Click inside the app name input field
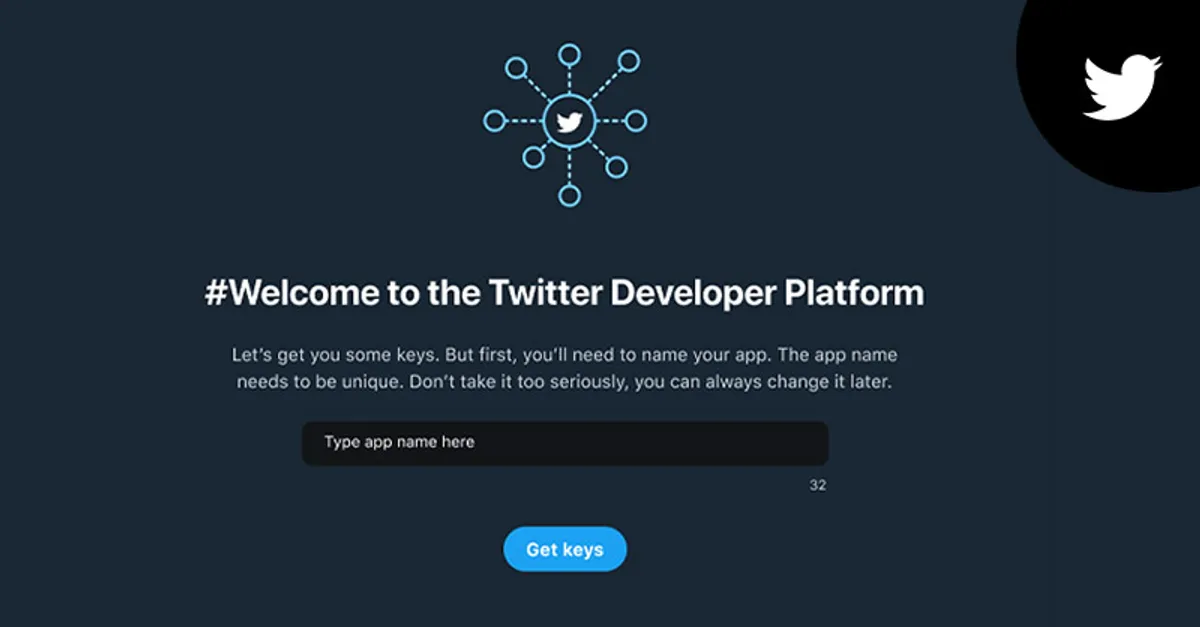This screenshot has width=1200, height=627. click(565, 442)
